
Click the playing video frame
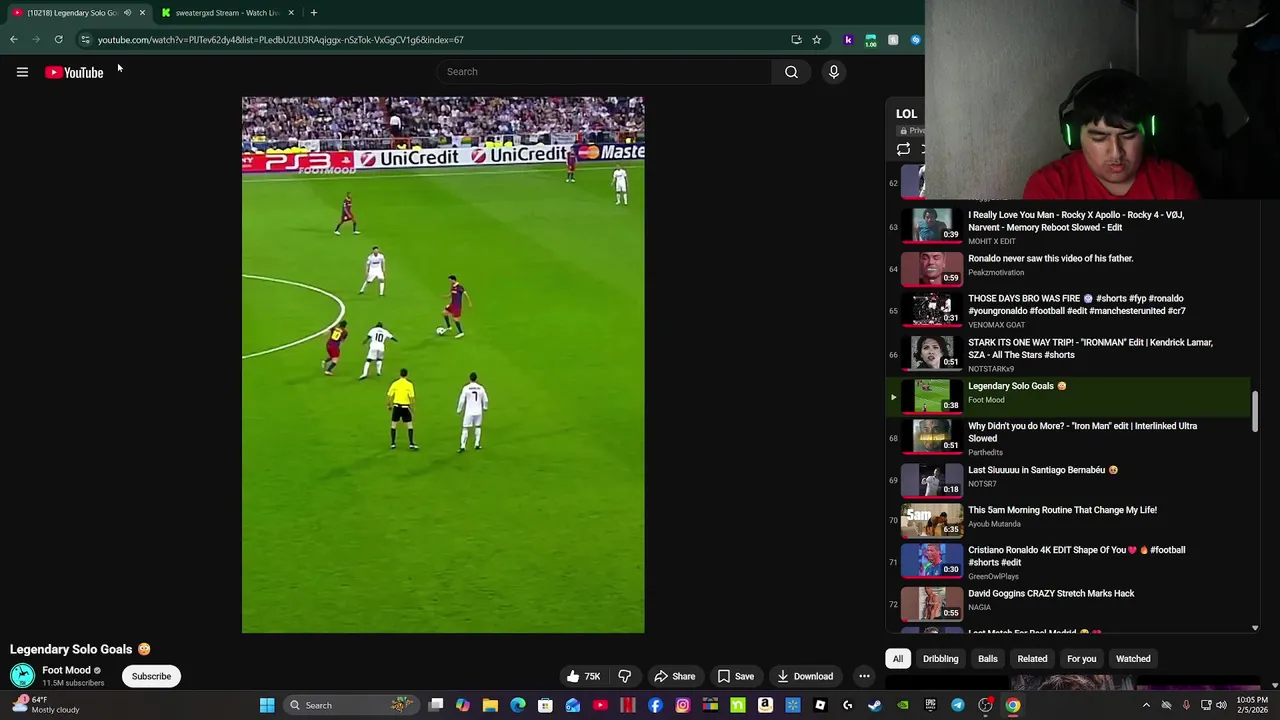[443, 365]
